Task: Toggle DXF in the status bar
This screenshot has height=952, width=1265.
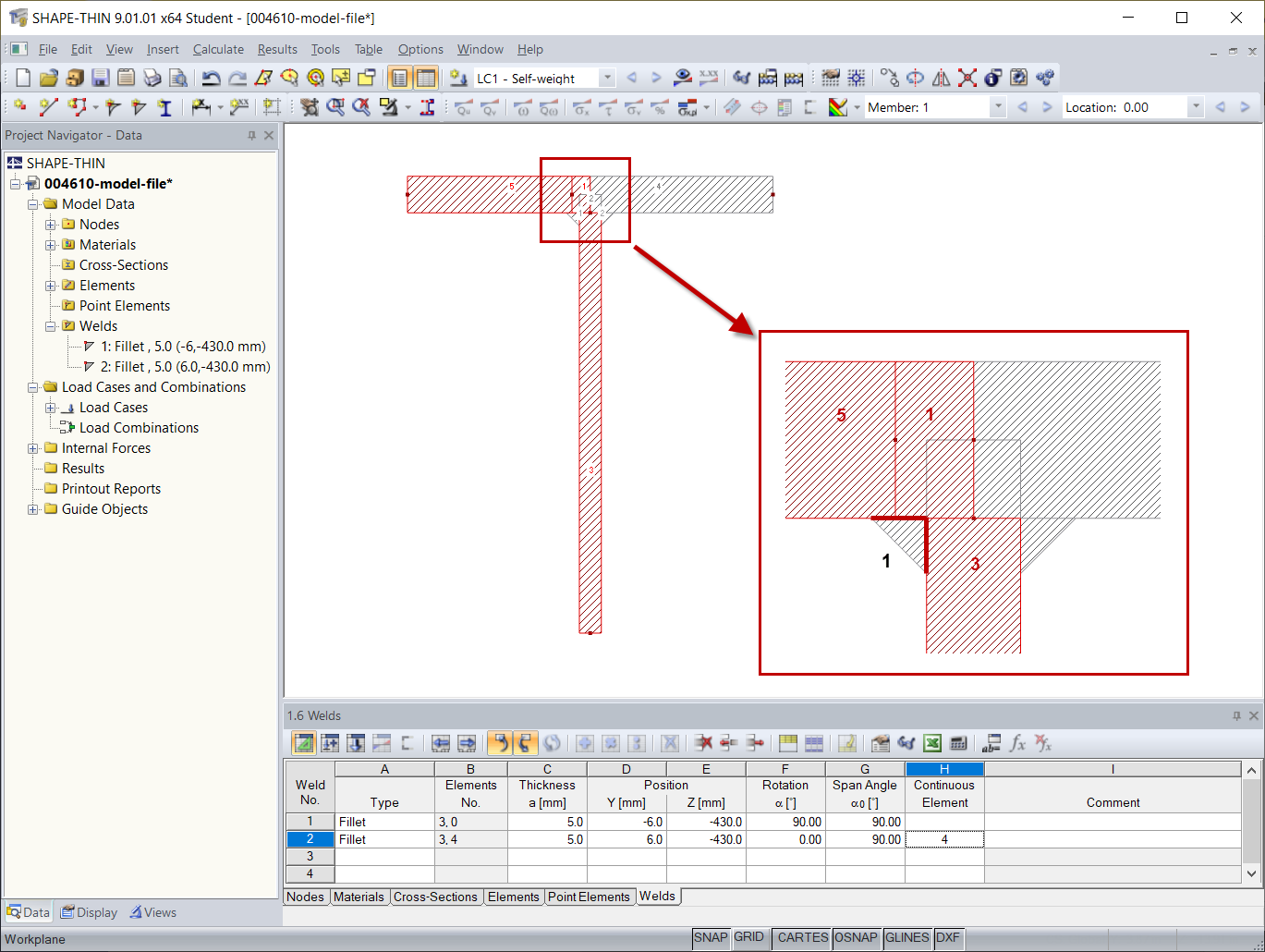Action: (948, 938)
